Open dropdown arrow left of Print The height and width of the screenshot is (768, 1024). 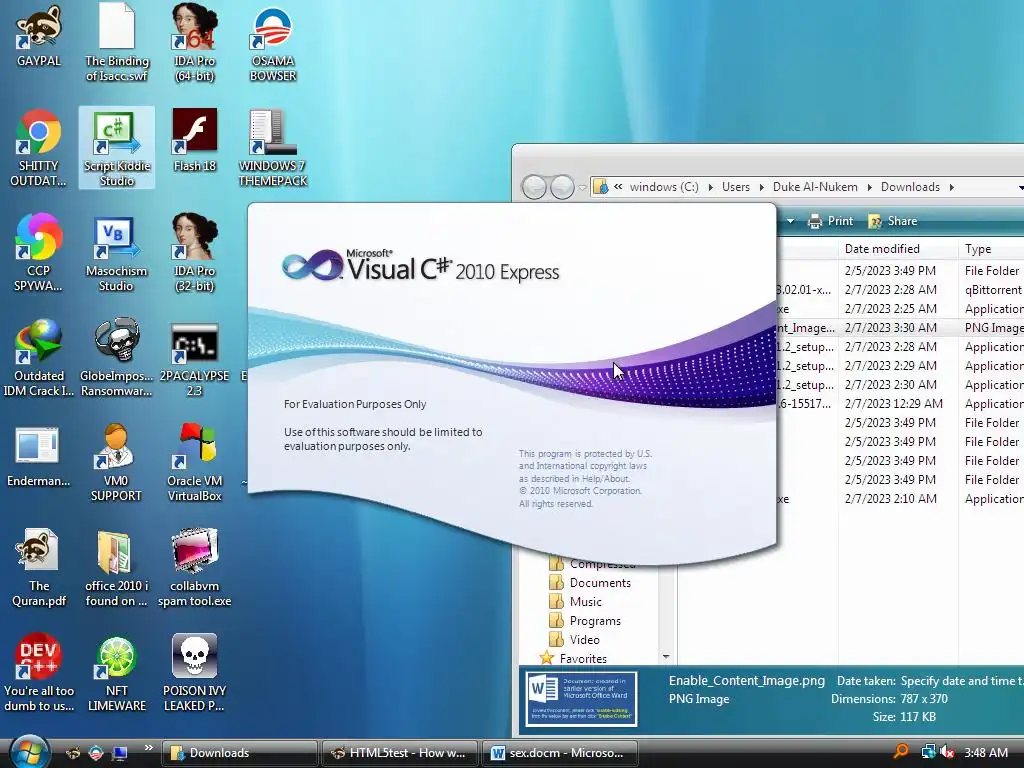click(x=790, y=221)
